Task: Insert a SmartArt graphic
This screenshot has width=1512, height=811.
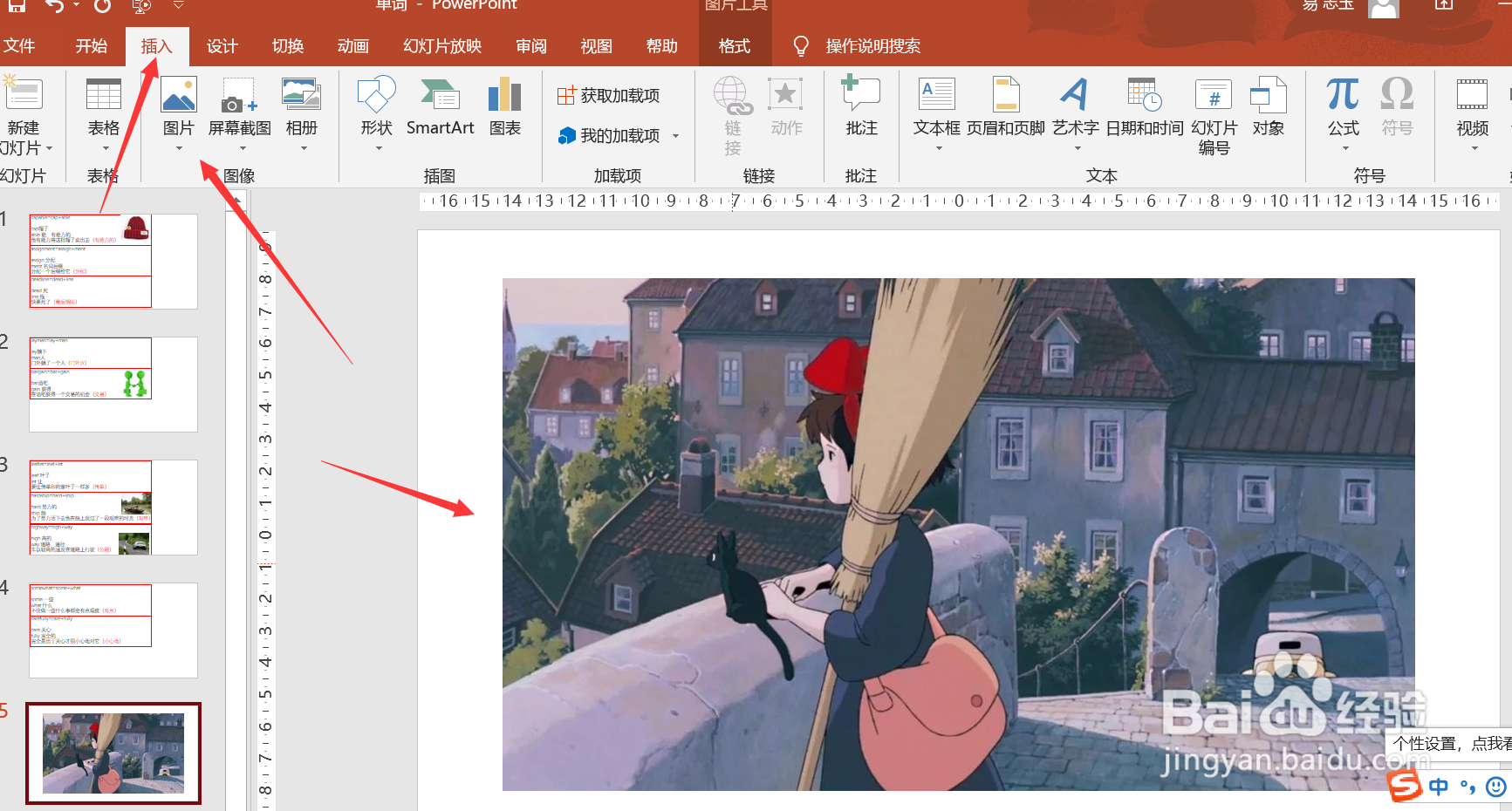Action: (440, 106)
